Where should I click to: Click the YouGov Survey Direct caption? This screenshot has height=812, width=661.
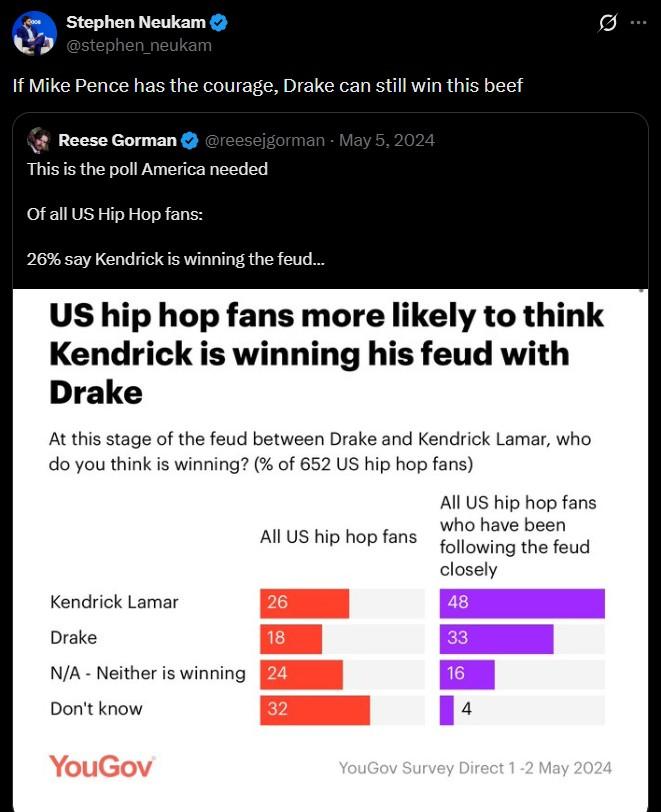[476, 768]
